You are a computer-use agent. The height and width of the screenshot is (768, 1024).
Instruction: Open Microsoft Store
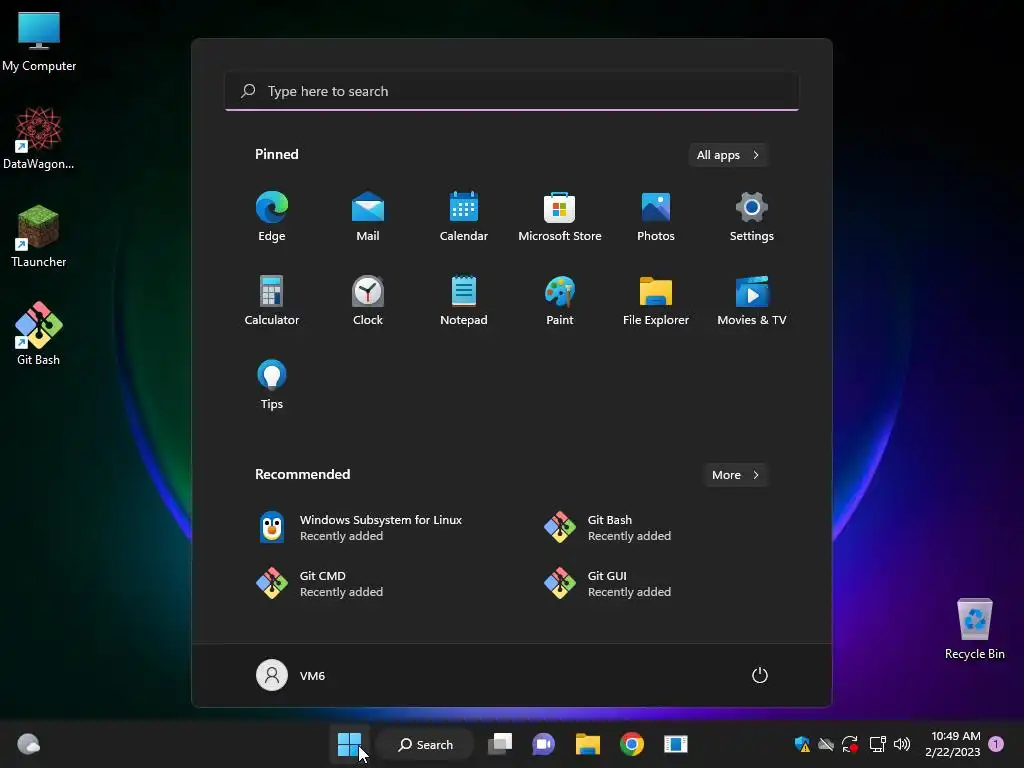560,216
